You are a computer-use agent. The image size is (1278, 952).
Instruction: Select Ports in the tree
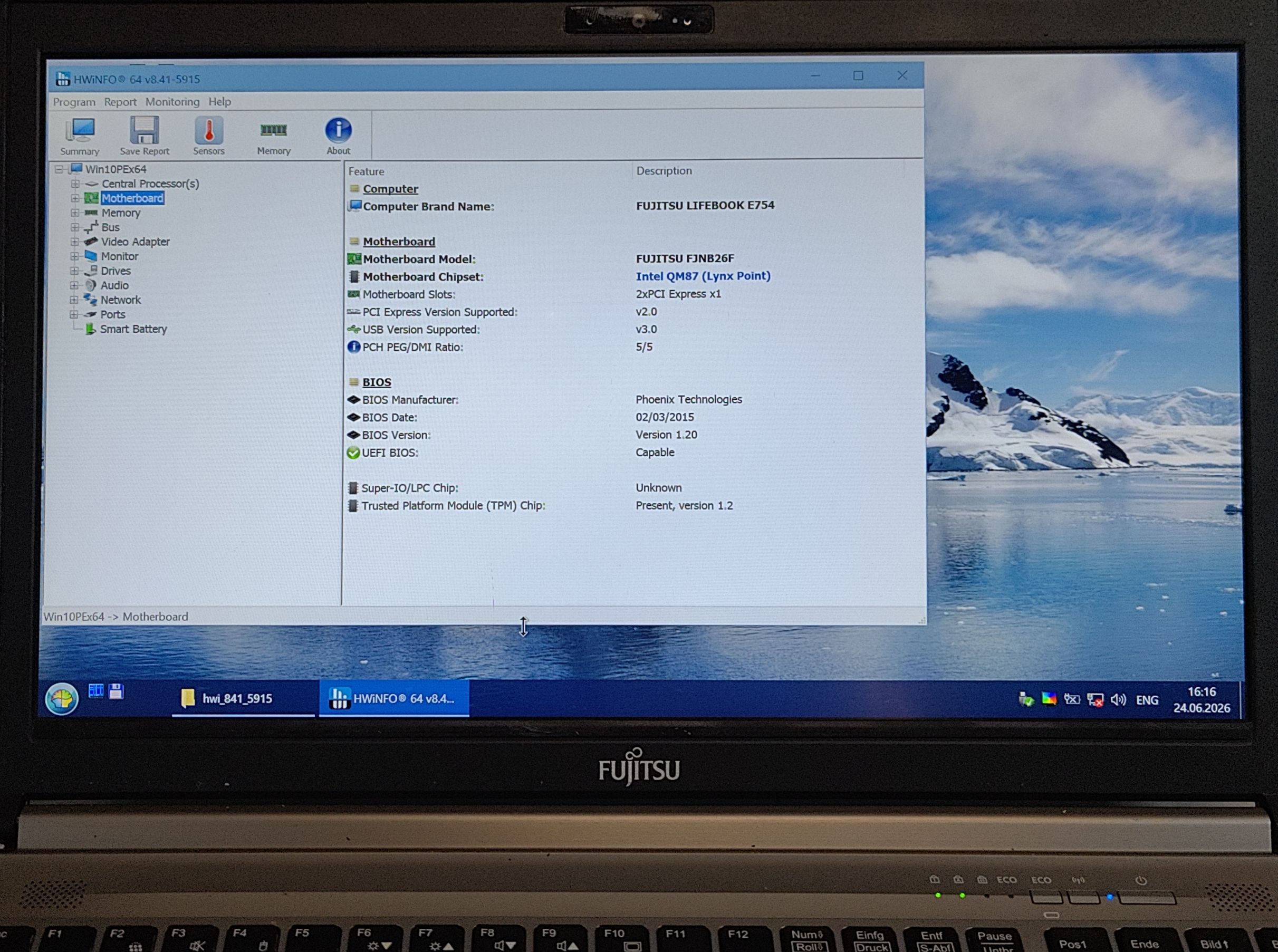(113, 315)
